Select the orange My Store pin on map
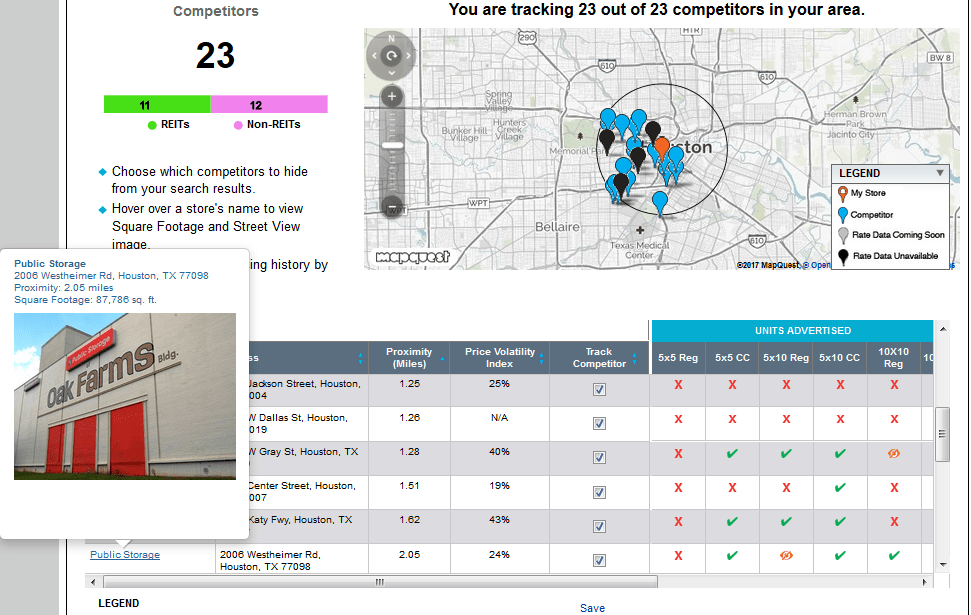The height and width of the screenshot is (615, 971). 662,149
